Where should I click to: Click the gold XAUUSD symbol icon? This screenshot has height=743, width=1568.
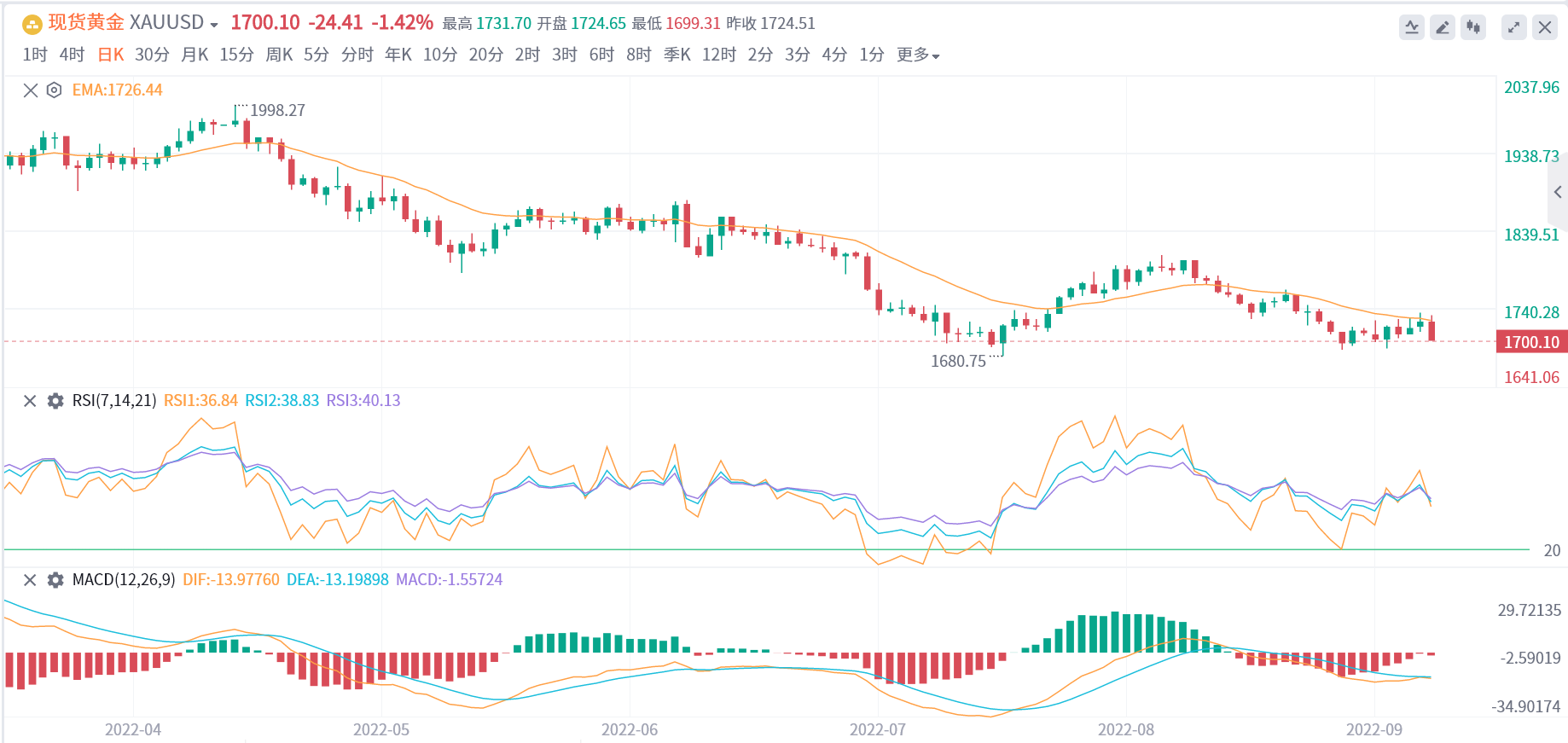tap(32, 24)
